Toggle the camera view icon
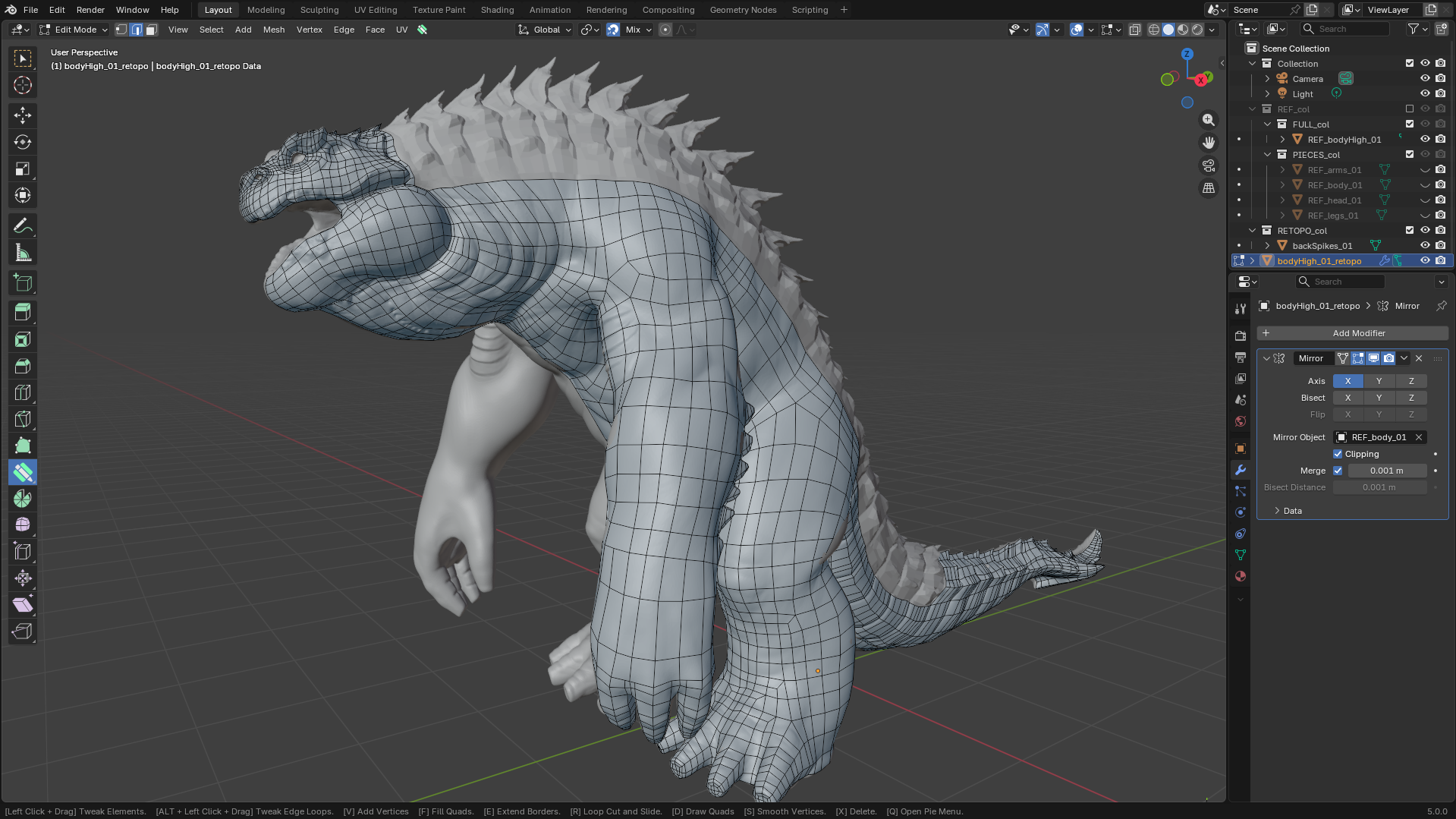This screenshot has width=1456, height=819. pyautogui.click(x=1209, y=165)
